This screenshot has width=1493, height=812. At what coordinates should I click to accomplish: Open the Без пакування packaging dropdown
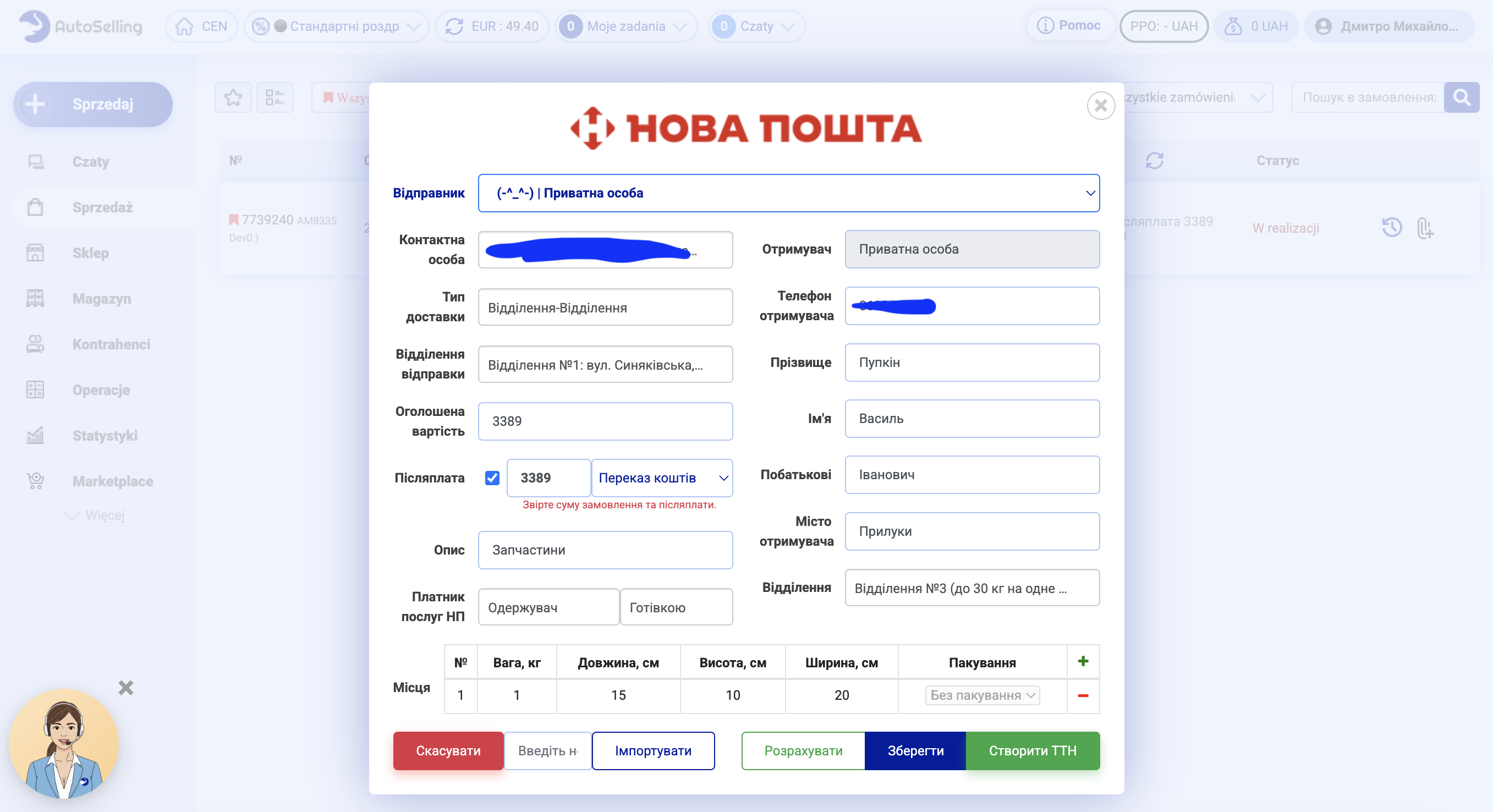coord(982,695)
